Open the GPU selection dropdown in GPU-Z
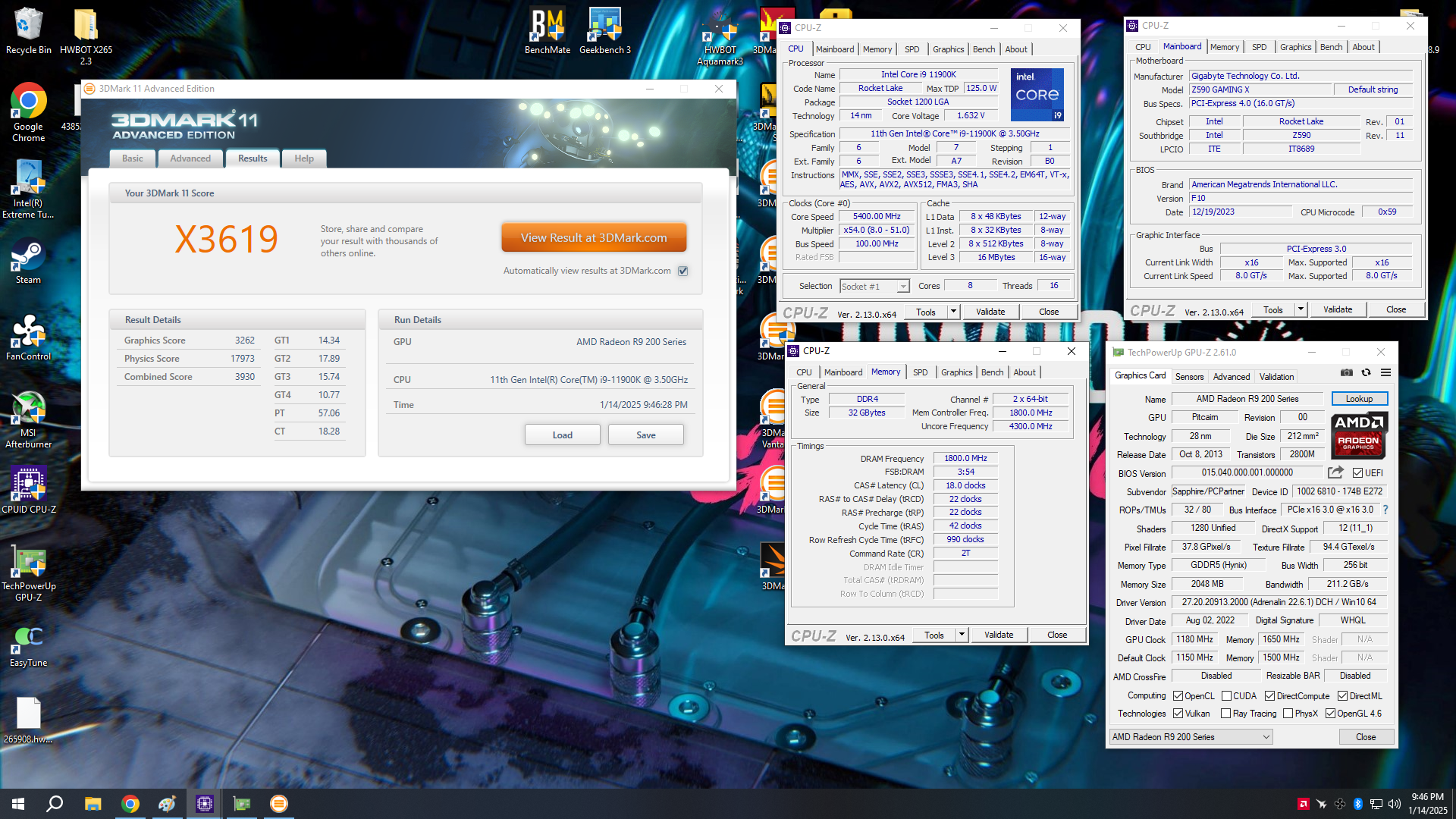Screen dimensions: 1456x819 1191,737
